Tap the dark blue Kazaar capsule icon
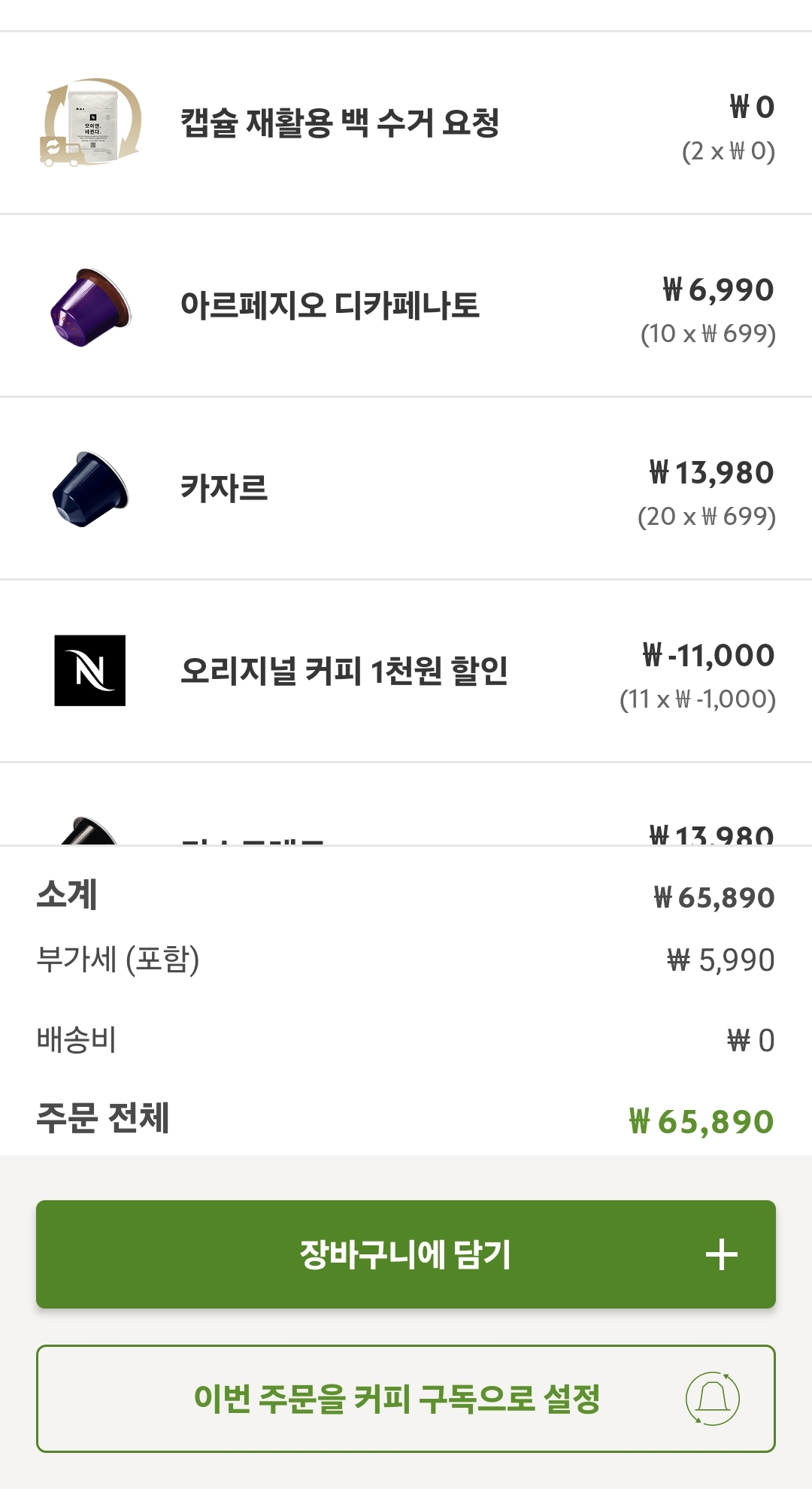 [x=90, y=489]
